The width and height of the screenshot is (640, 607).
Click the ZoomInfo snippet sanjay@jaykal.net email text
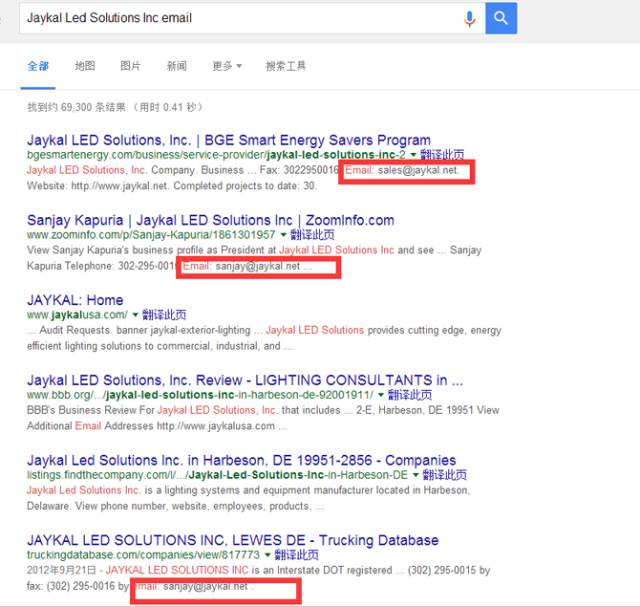tap(258, 266)
